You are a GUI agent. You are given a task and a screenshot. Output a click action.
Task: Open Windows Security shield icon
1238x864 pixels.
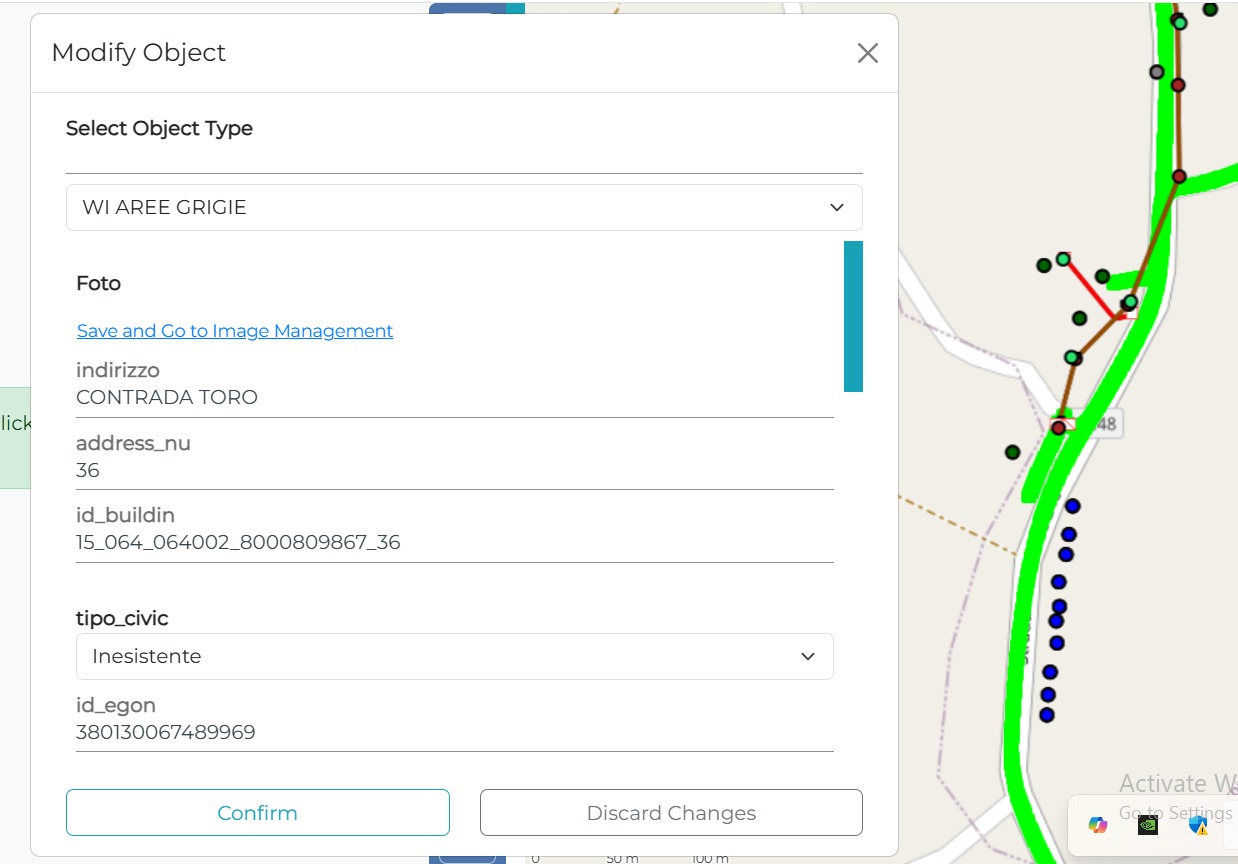click(x=1198, y=825)
